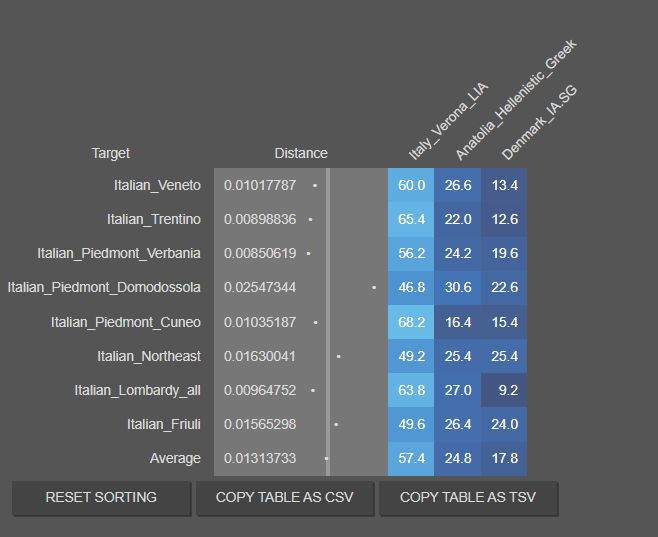Click distance value 0.00898836
The image size is (658, 537).
coord(260,219)
